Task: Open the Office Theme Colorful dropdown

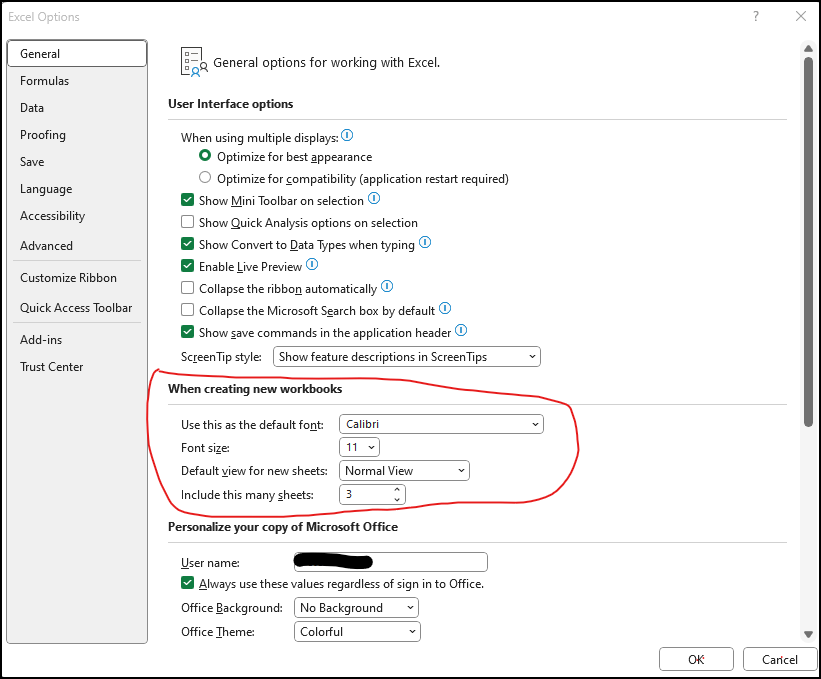Action: tap(358, 632)
